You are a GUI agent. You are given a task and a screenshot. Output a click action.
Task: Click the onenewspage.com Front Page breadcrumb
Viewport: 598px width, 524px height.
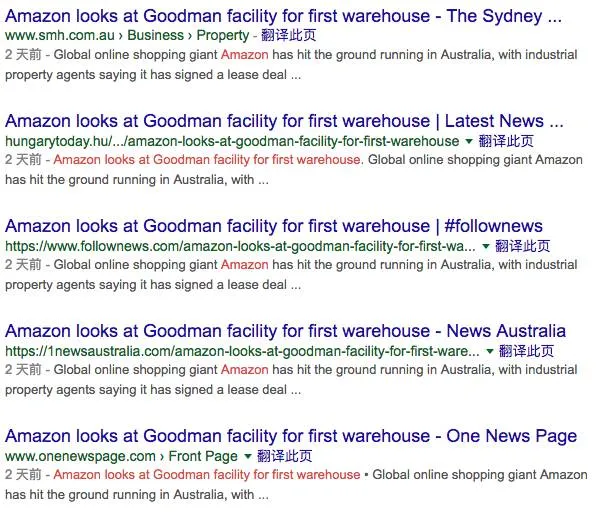click(203, 456)
